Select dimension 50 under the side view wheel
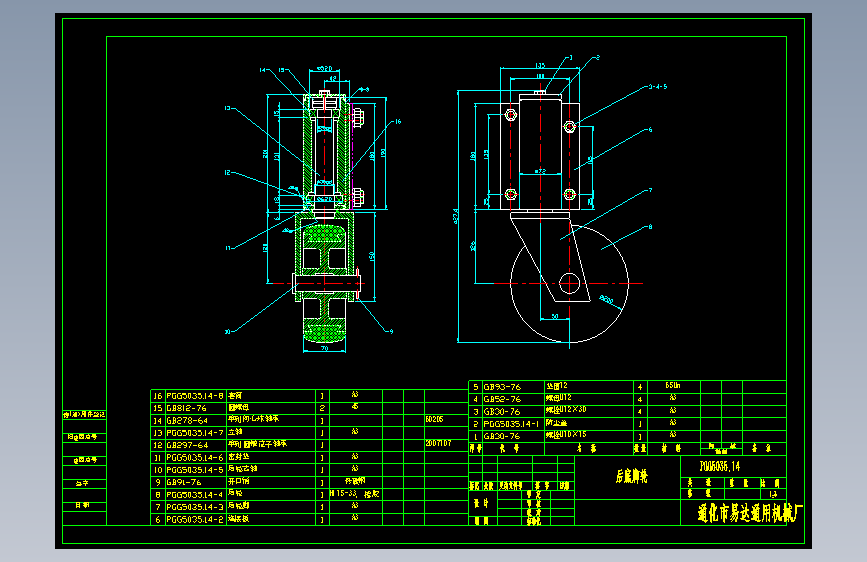This screenshot has width=867, height=562. [555, 316]
